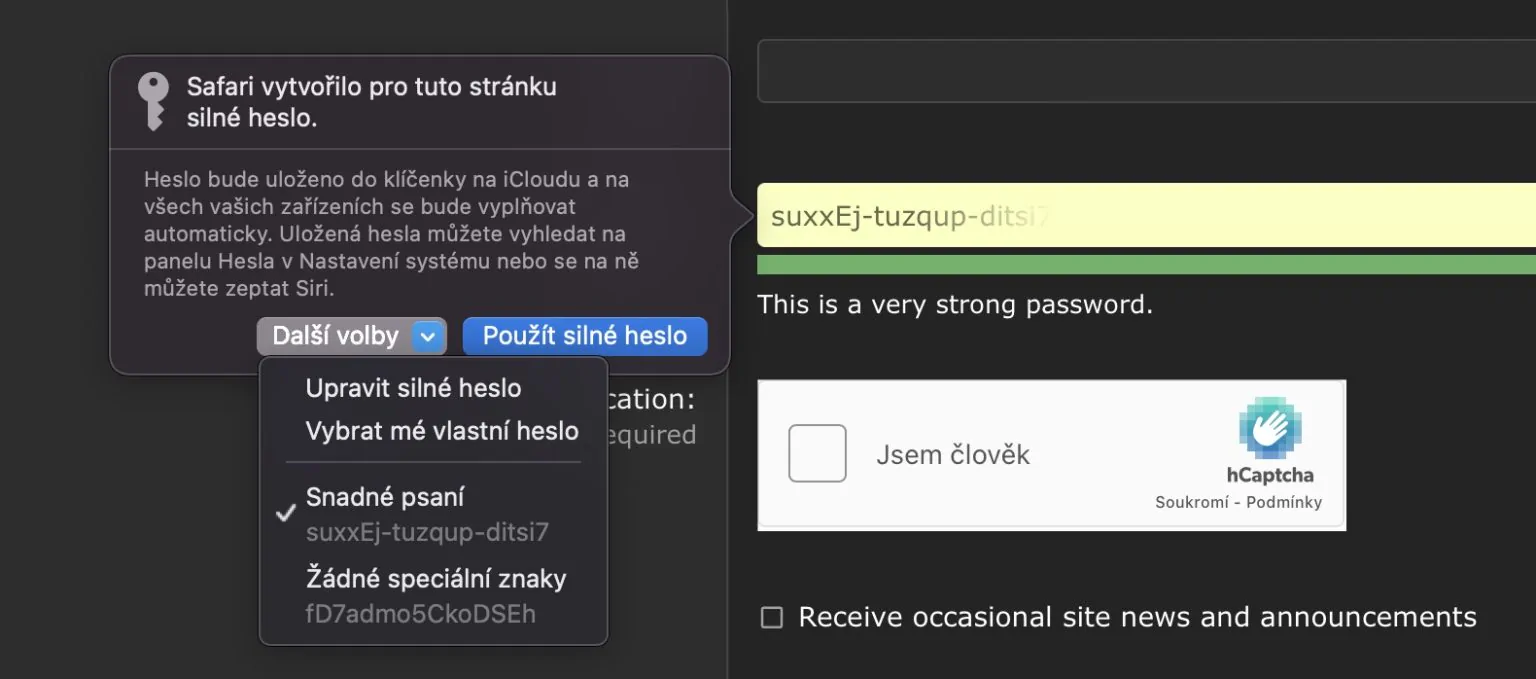Screen dimensions: 1536x679
Task: Click the hCaptcha hand logo
Action: click(x=1269, y=429)
